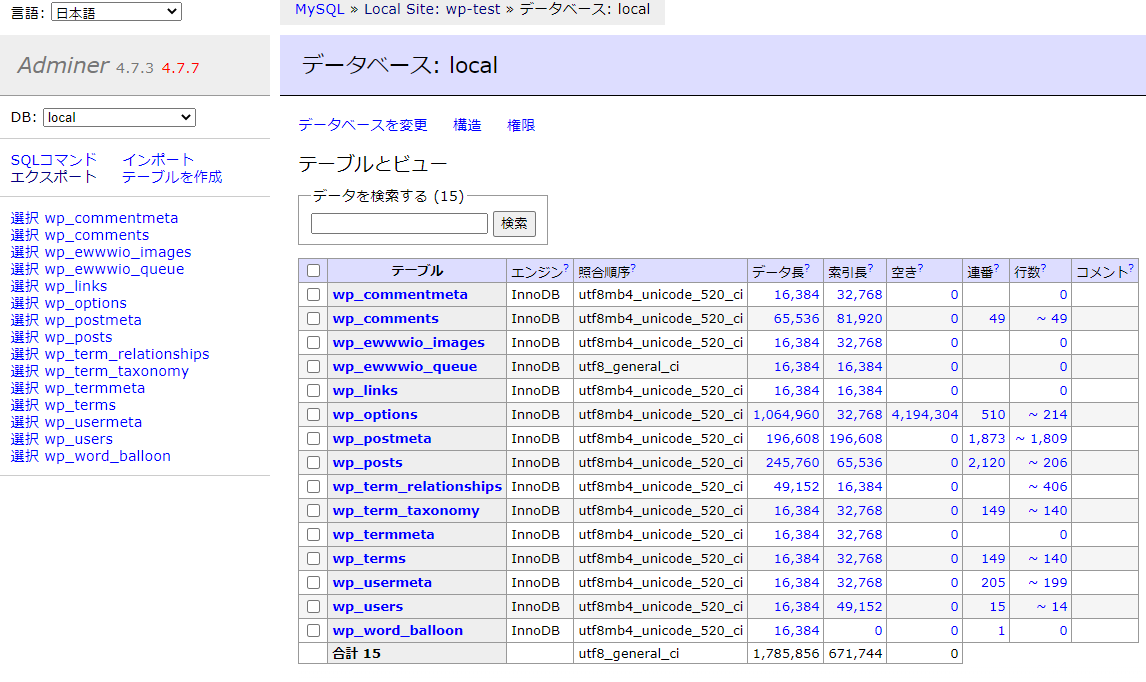The height and width of the screenshot is (682, 1146).
Task: Click help icon next to エンジン header
Action: 566,268
